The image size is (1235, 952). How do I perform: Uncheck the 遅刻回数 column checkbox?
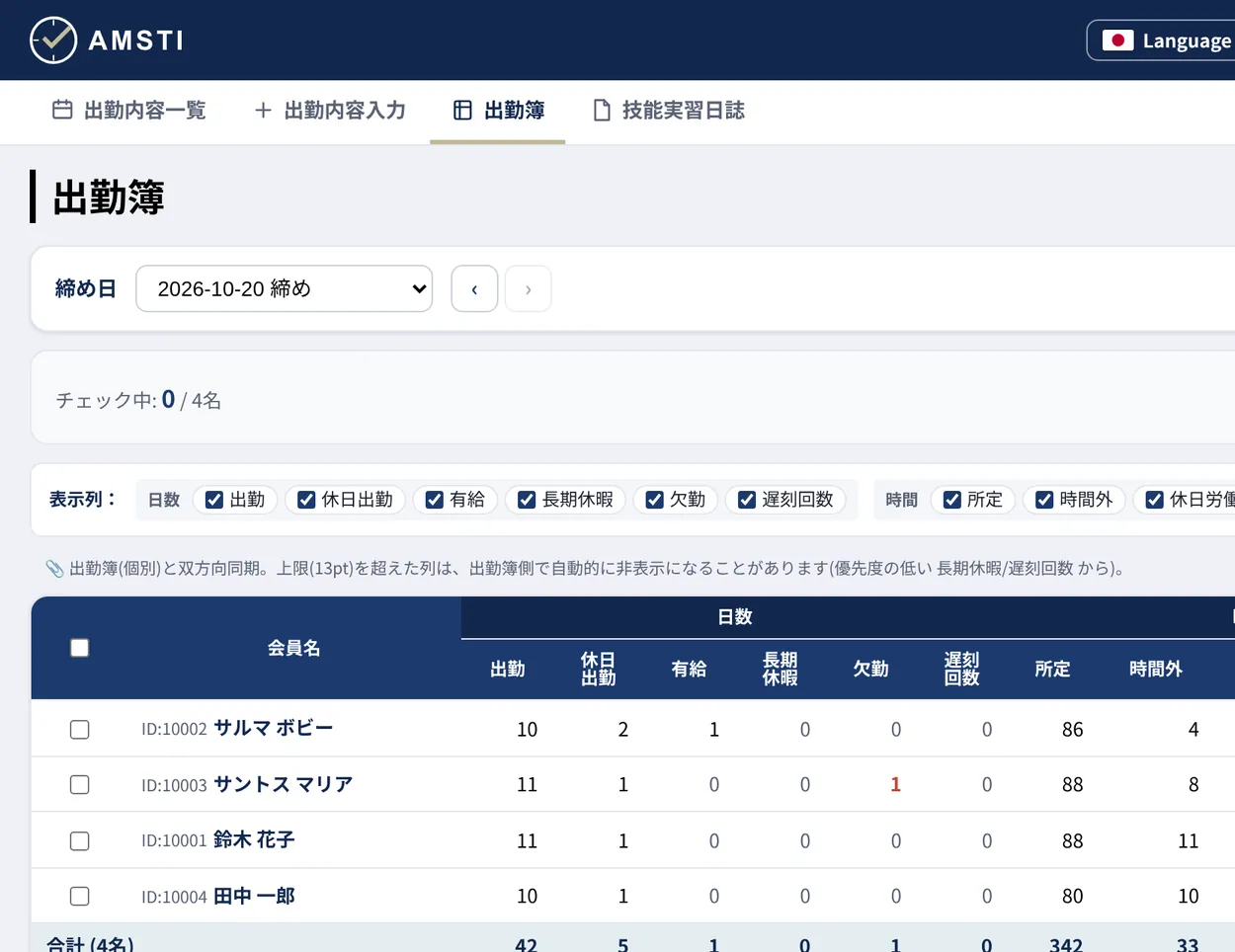coord(747,500)
